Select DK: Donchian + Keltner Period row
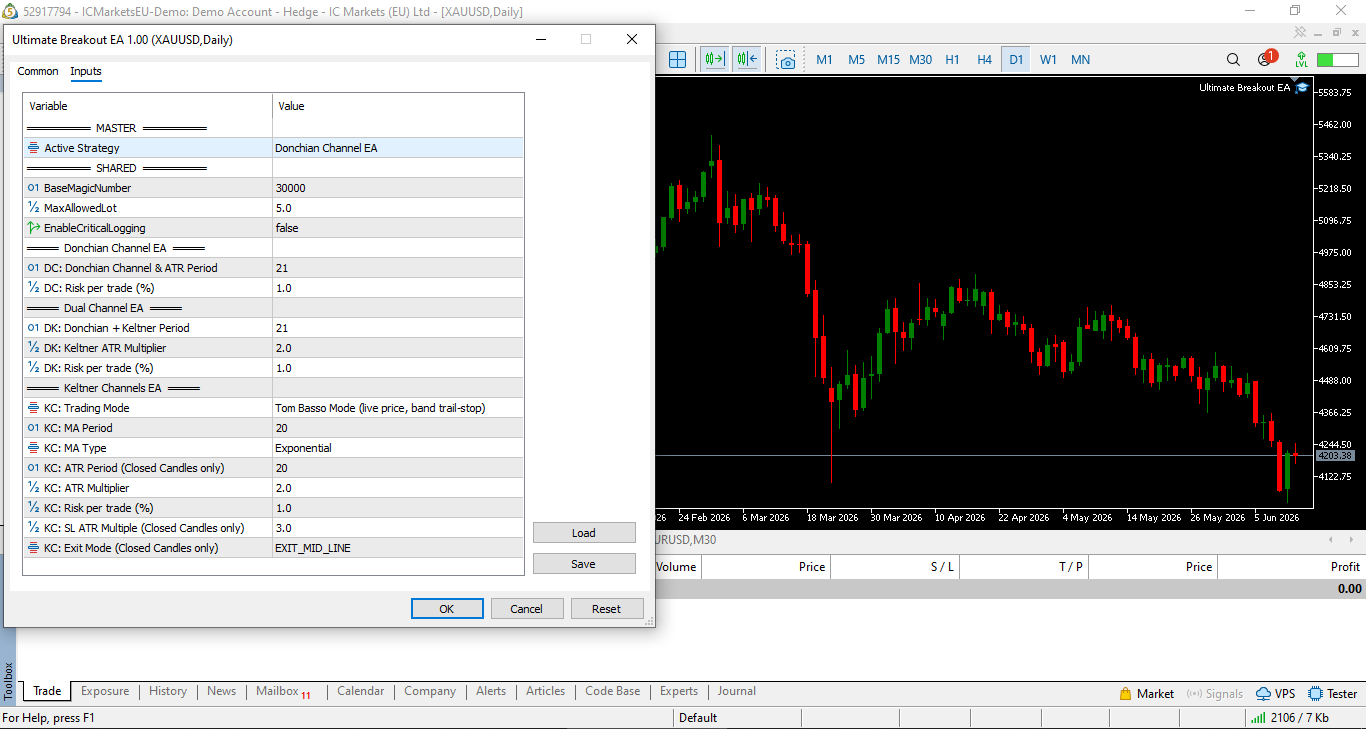The height and width of the screenshot is (729, 1366). pyautogui.click(x=273, y=328)
